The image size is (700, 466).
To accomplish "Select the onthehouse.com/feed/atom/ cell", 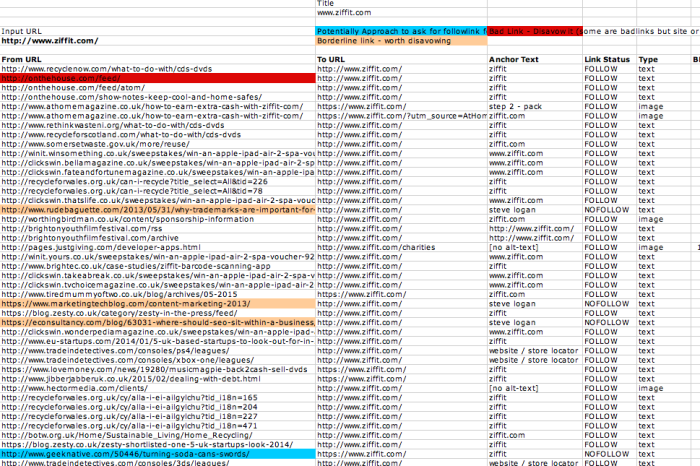I will (158, 87).
